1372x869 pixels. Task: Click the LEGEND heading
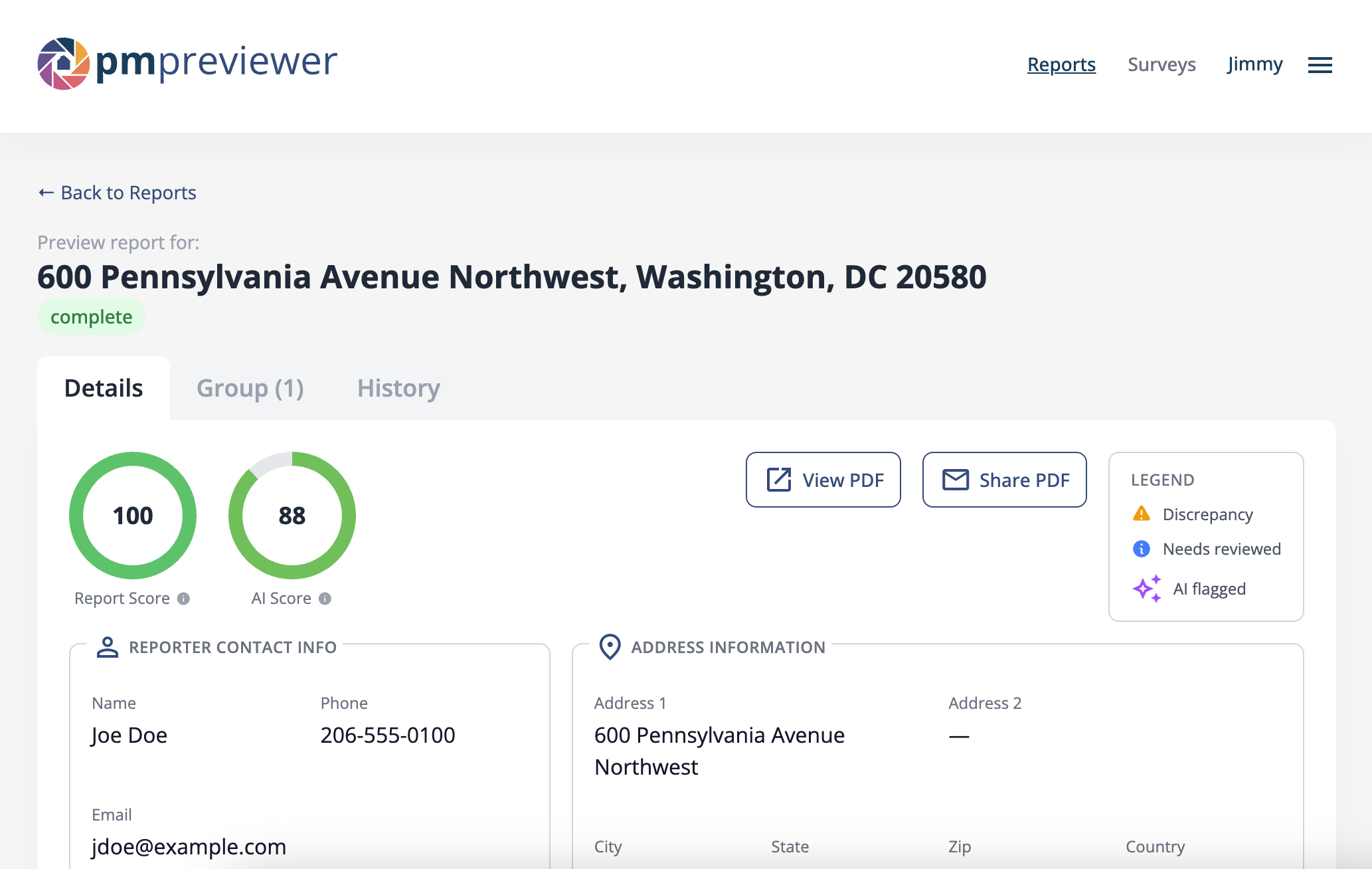[x=1163, y=480]
